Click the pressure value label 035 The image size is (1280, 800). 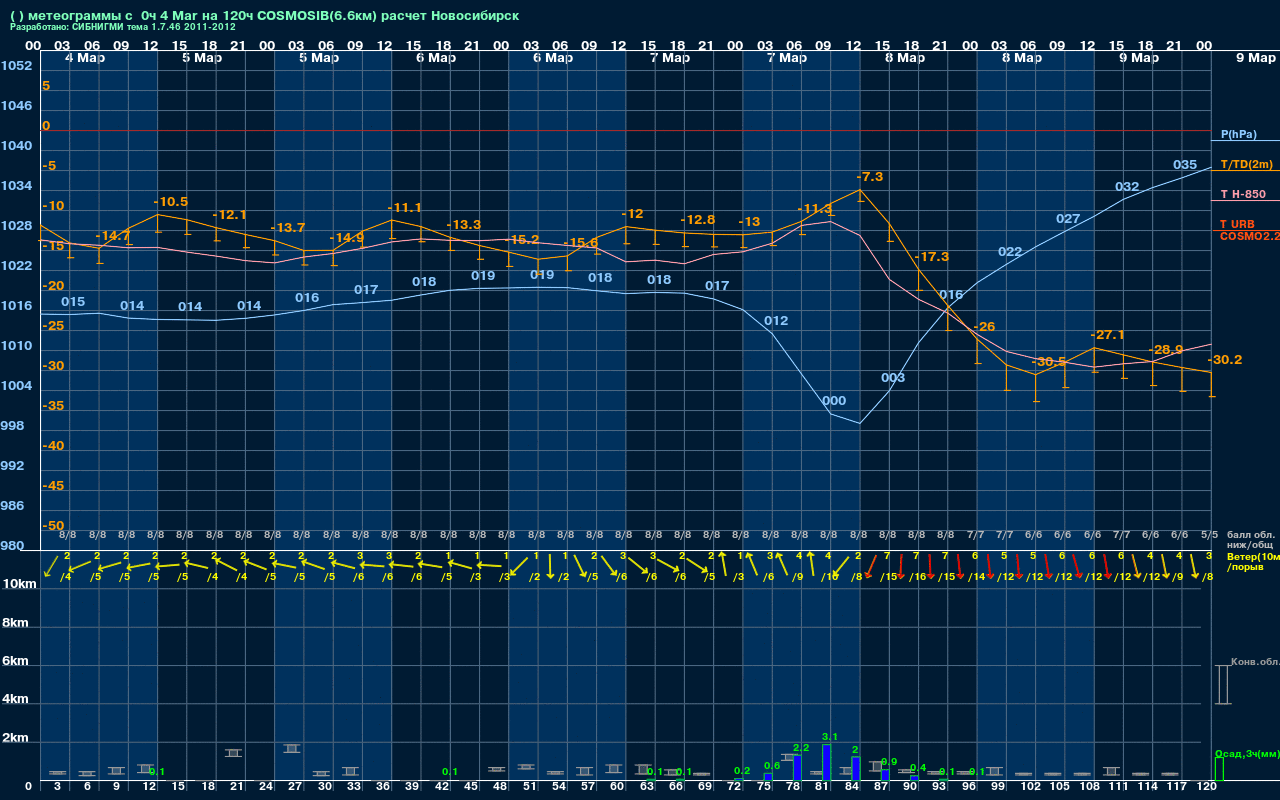point(1184,165)
